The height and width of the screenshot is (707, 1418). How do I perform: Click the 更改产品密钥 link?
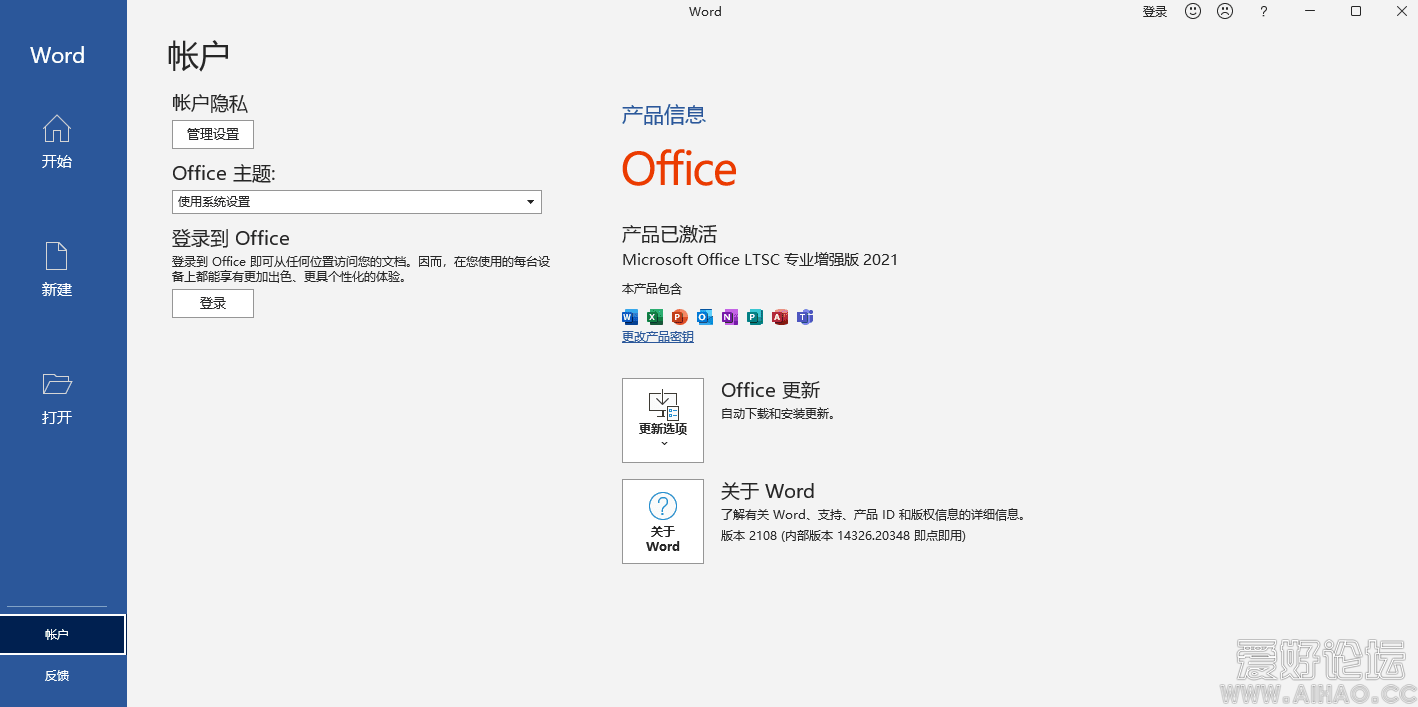click(x=658, y=337)
